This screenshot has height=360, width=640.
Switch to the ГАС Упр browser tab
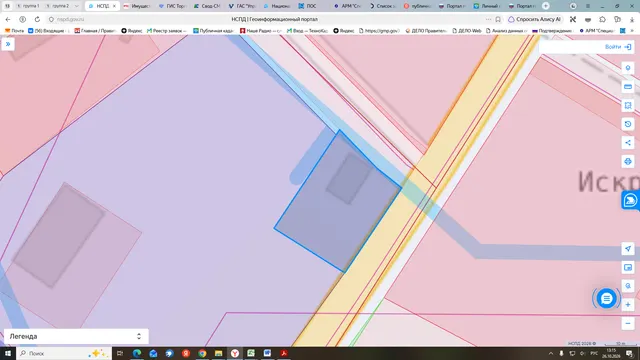coord(242,6)
